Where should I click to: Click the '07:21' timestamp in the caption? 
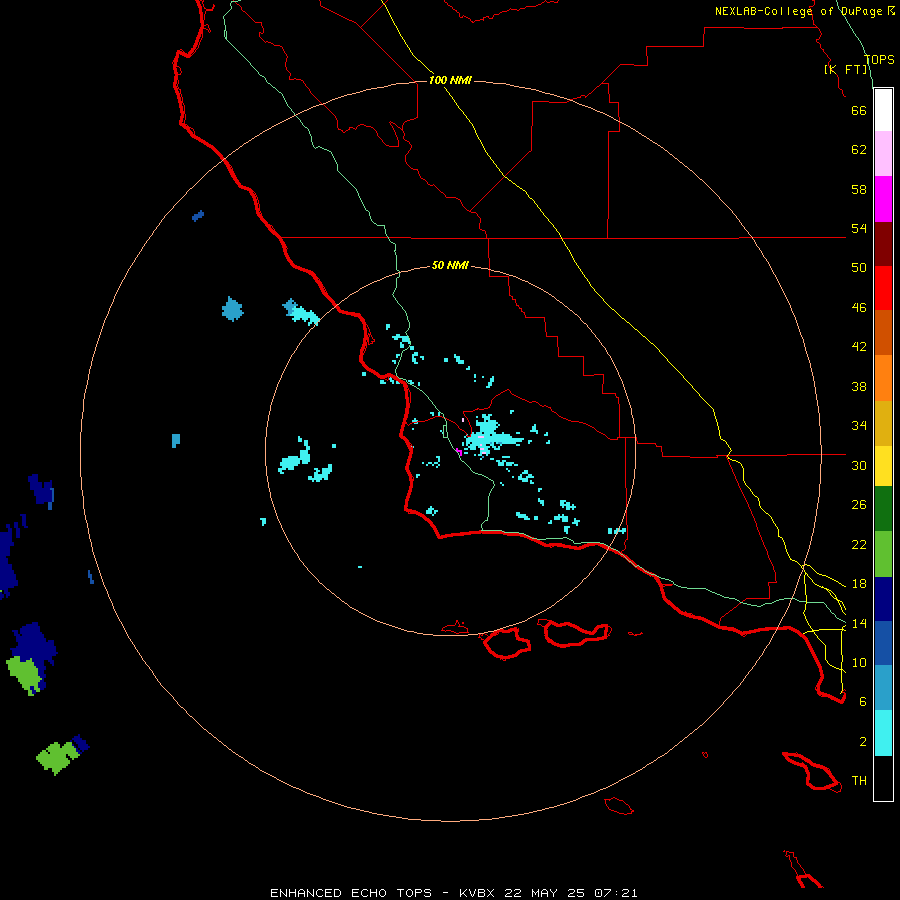pyautogui.click(x=615, y=893)
